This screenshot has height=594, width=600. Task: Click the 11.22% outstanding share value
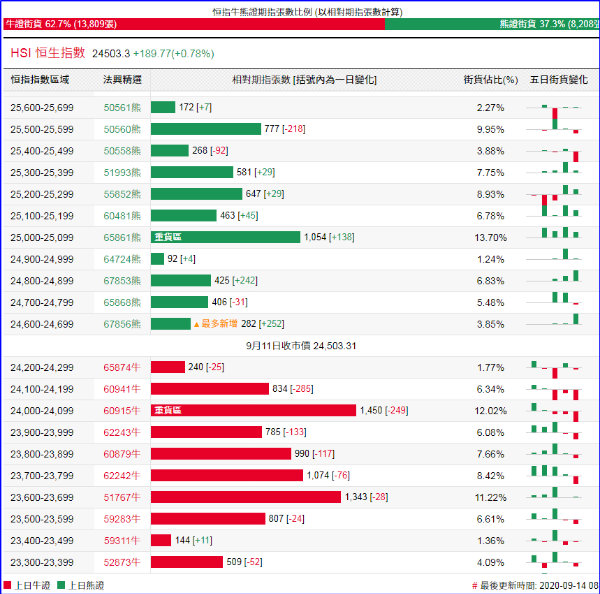[x=491, y=498]
